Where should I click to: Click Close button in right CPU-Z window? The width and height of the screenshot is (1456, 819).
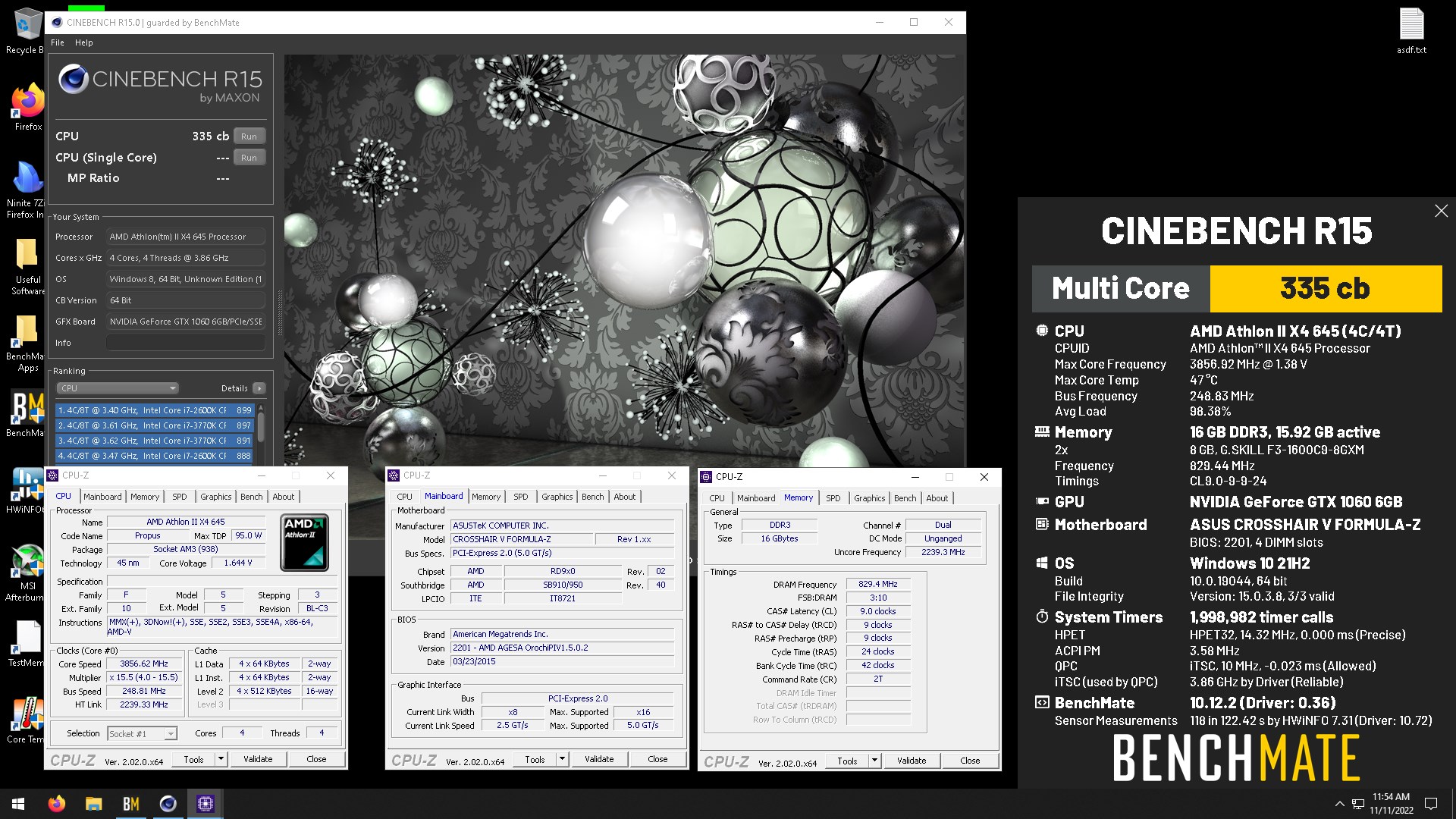[x=970, y=761]
